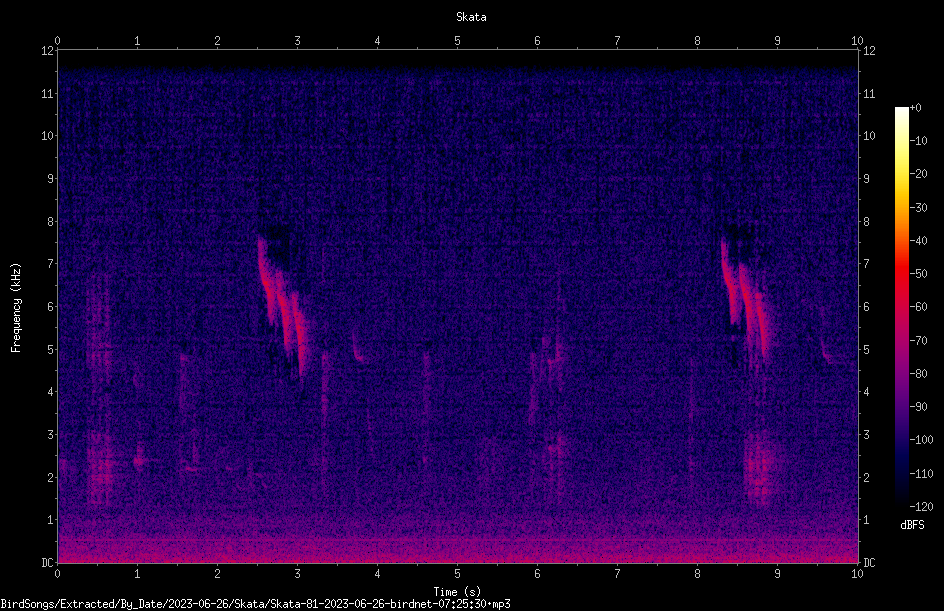944x611 pixels.
Task: Click the 'Time (s)' axis label
Action: pos(457,592)
